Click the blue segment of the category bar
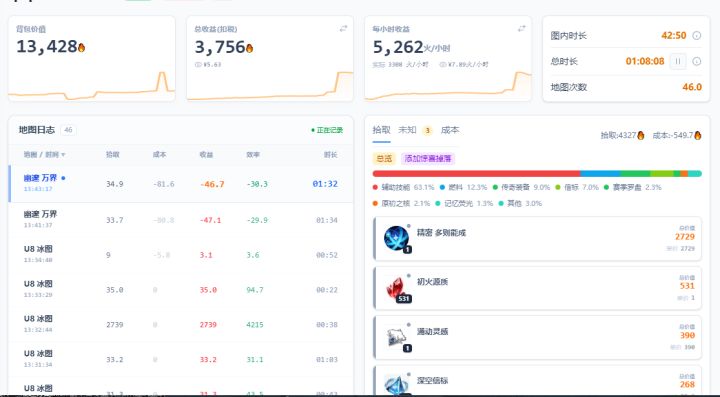Image resolution: width=720 pixels, height=397 pixels. coord(601,174)
